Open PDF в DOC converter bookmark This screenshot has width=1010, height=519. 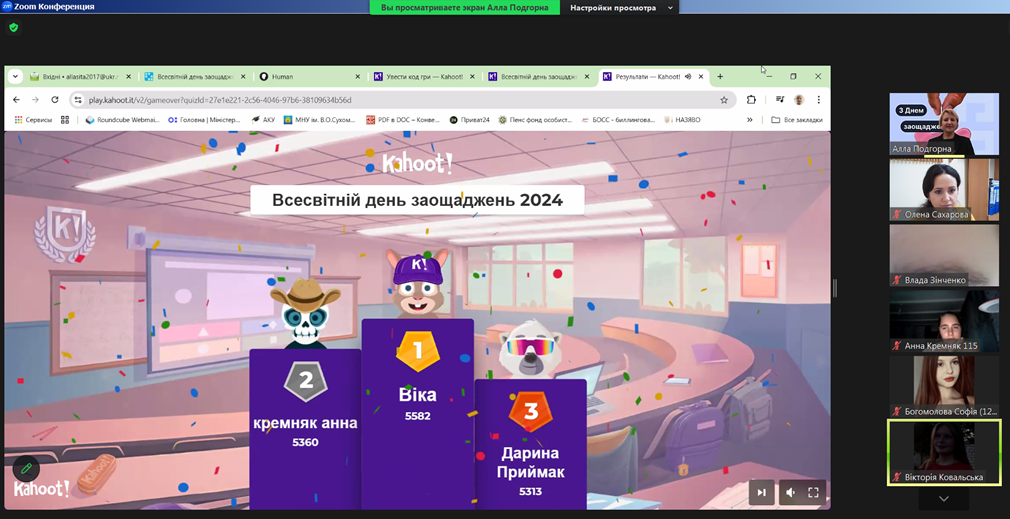point(403,120)
